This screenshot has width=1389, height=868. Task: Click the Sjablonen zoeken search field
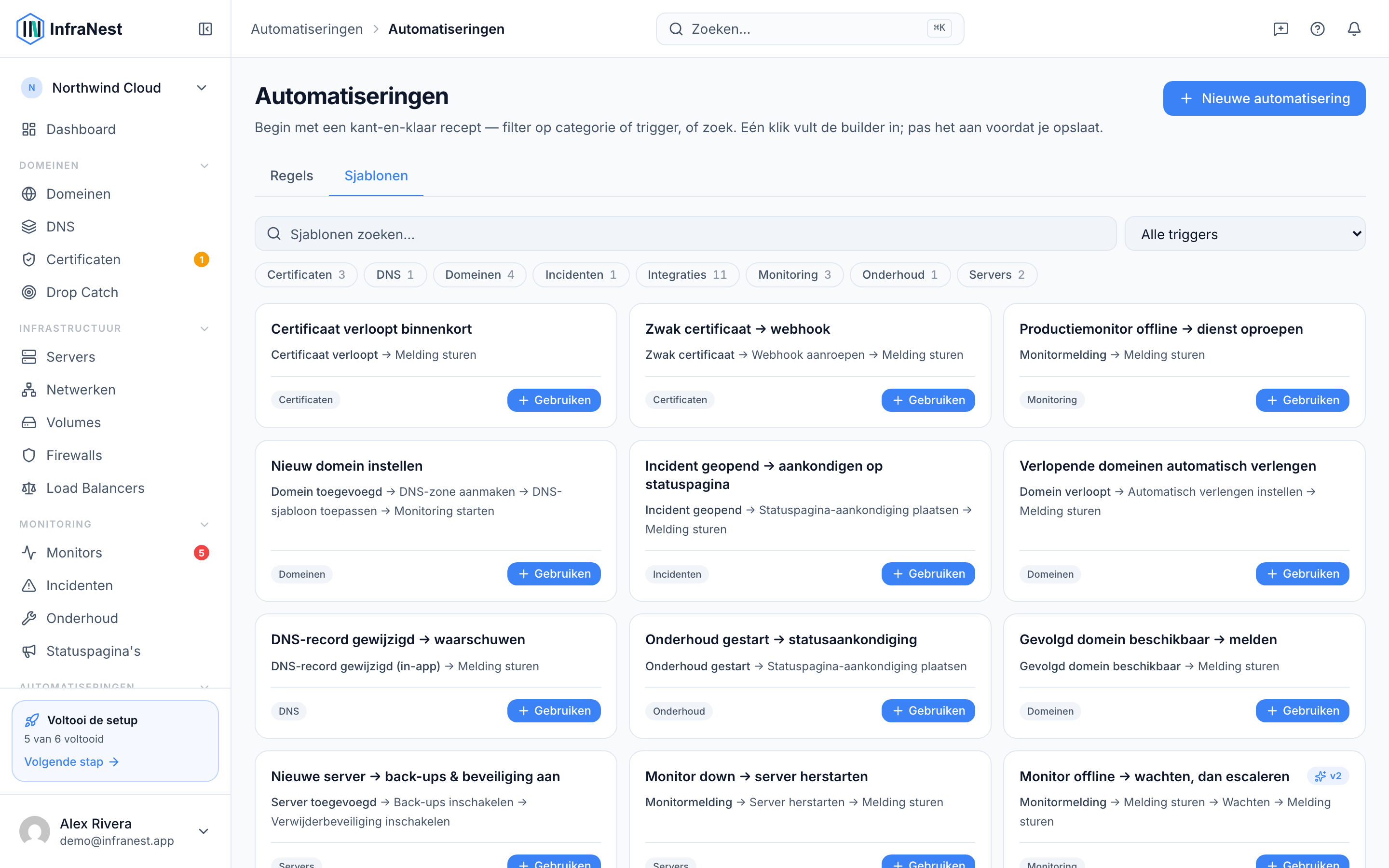[x=685, y=234]
